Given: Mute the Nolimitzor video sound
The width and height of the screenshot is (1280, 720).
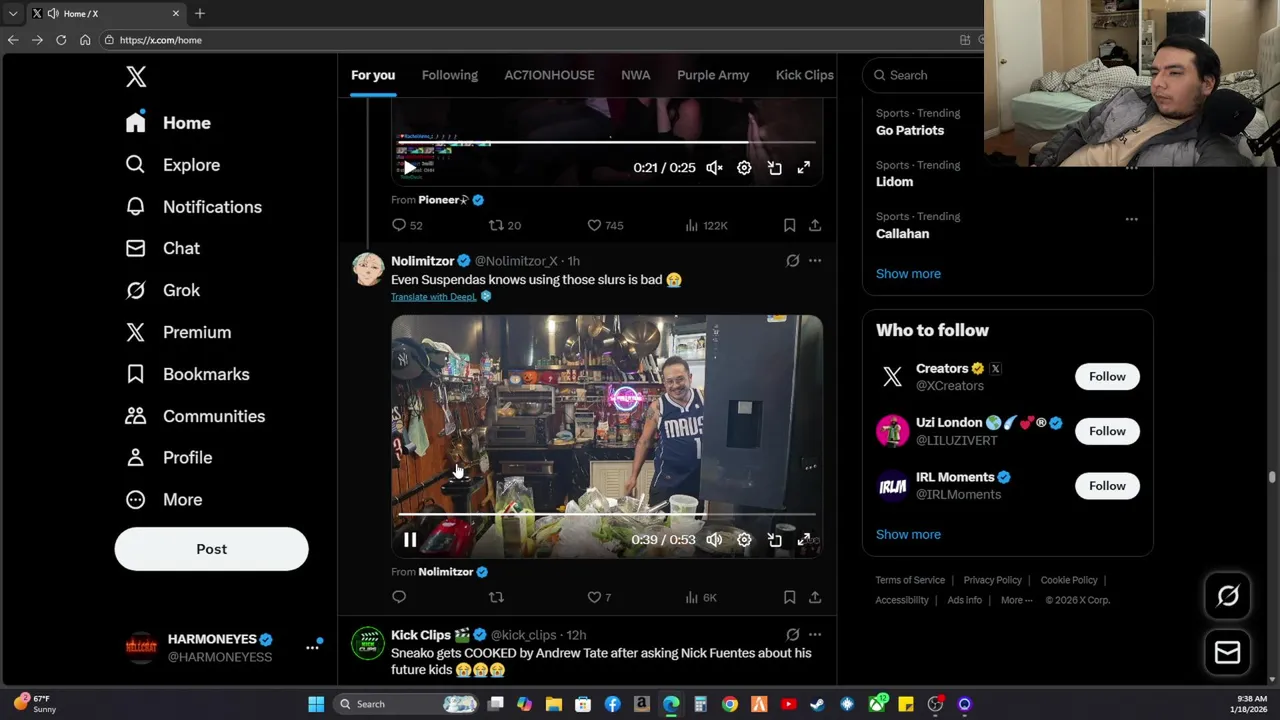Looking at the screenshot, I should 714,540.
